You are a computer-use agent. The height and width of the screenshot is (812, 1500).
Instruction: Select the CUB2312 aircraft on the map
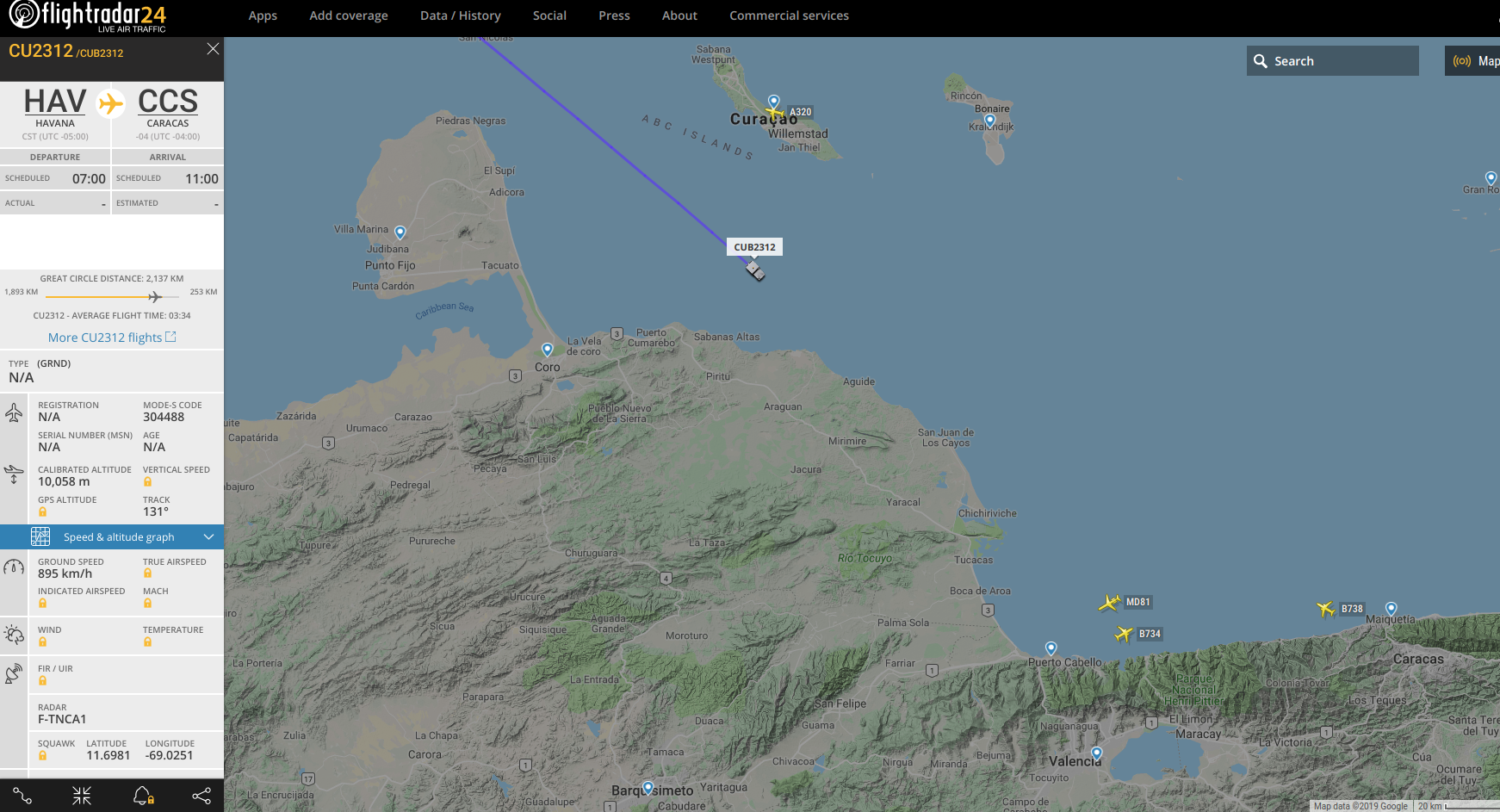pos(755,271)
